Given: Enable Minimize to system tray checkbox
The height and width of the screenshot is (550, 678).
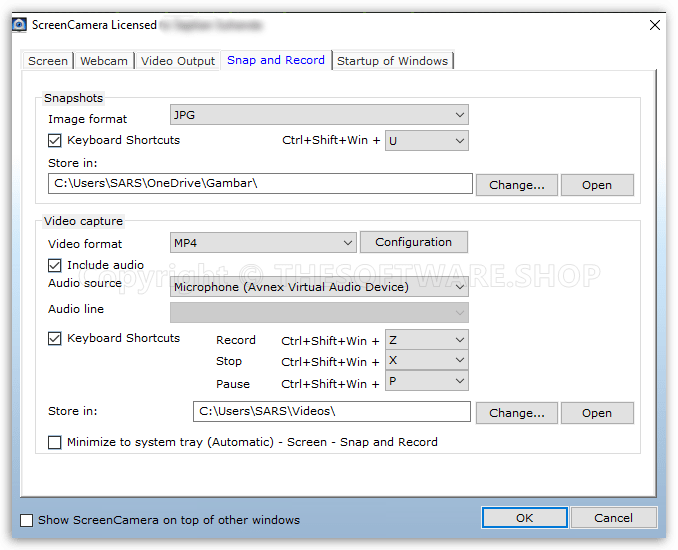Looking at the screenshot, I should pos(54,442).
